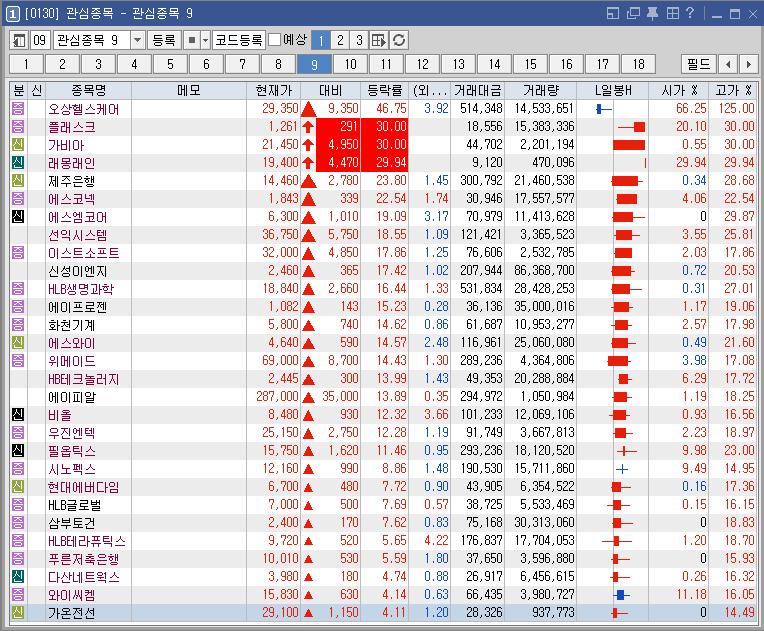
Task: Click the volume 86,368,700 cell
Action: coord(541,270)
